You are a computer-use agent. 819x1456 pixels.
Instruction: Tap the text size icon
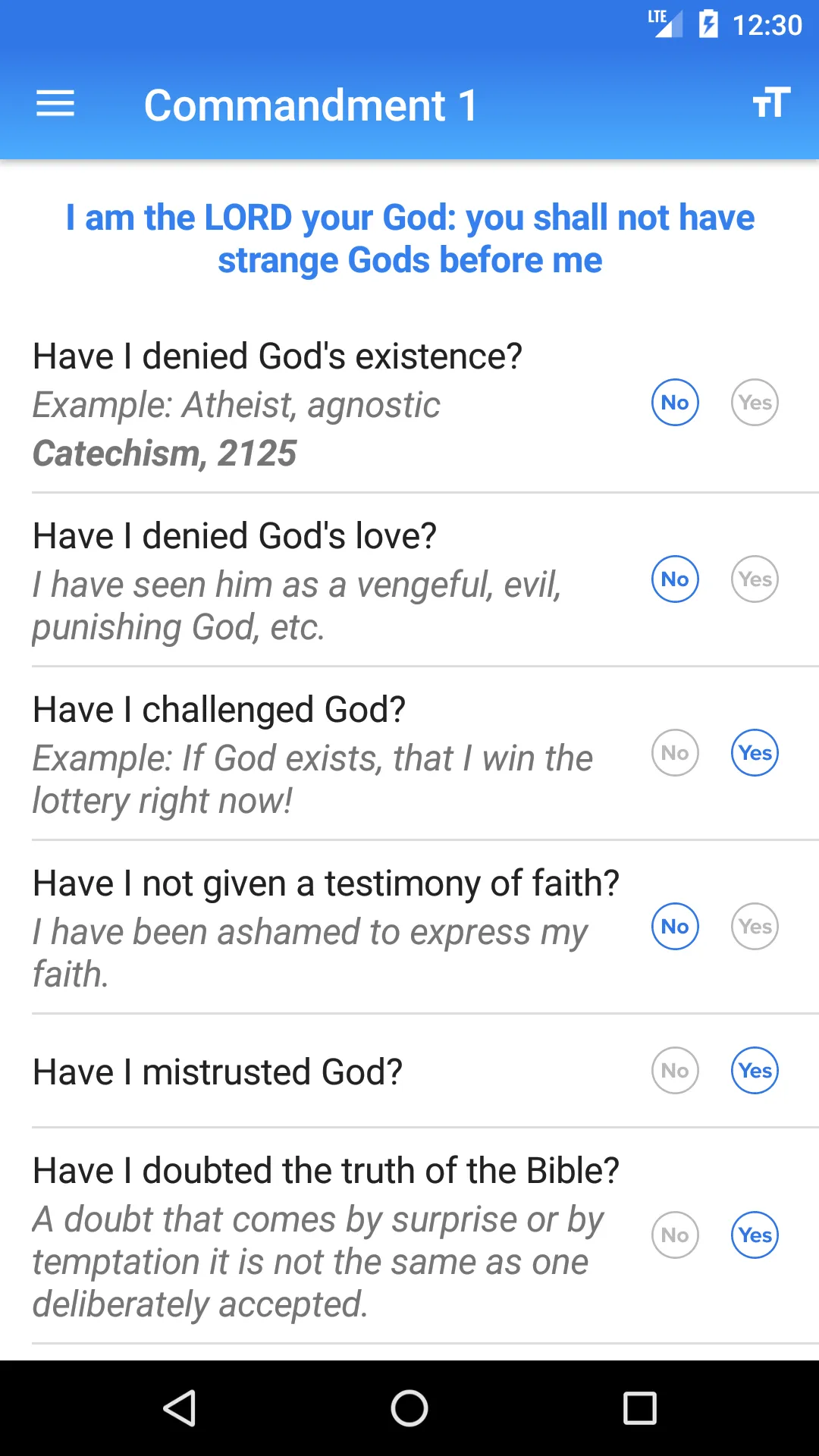pyautogui.click(x=771, y=102)
